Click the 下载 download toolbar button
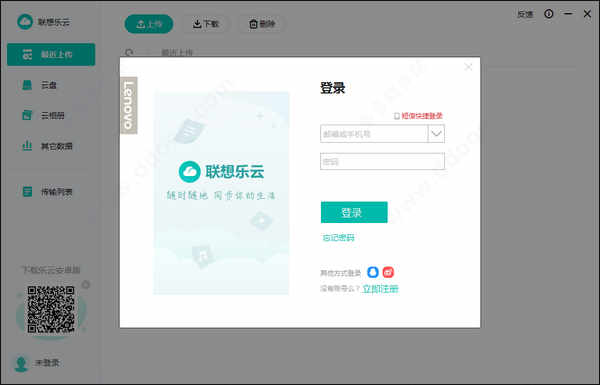 [x=206, y=24]
